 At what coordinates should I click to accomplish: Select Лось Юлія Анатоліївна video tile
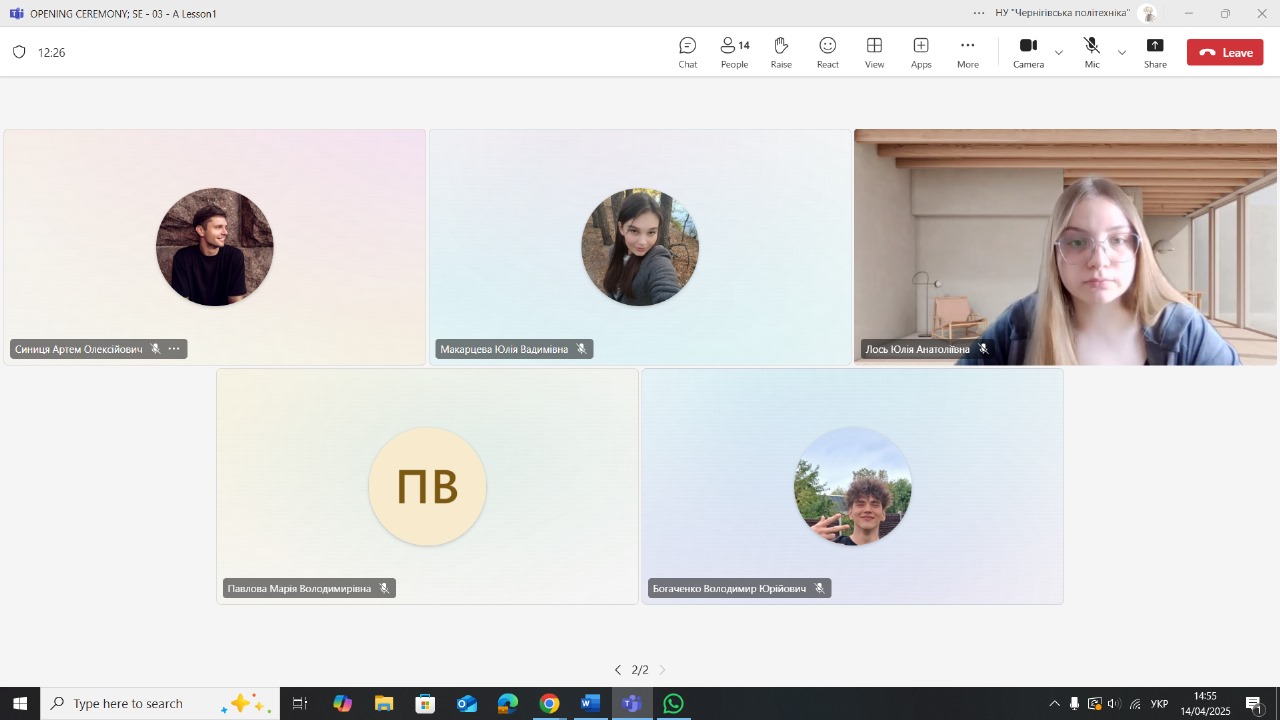pos(1065,247)
